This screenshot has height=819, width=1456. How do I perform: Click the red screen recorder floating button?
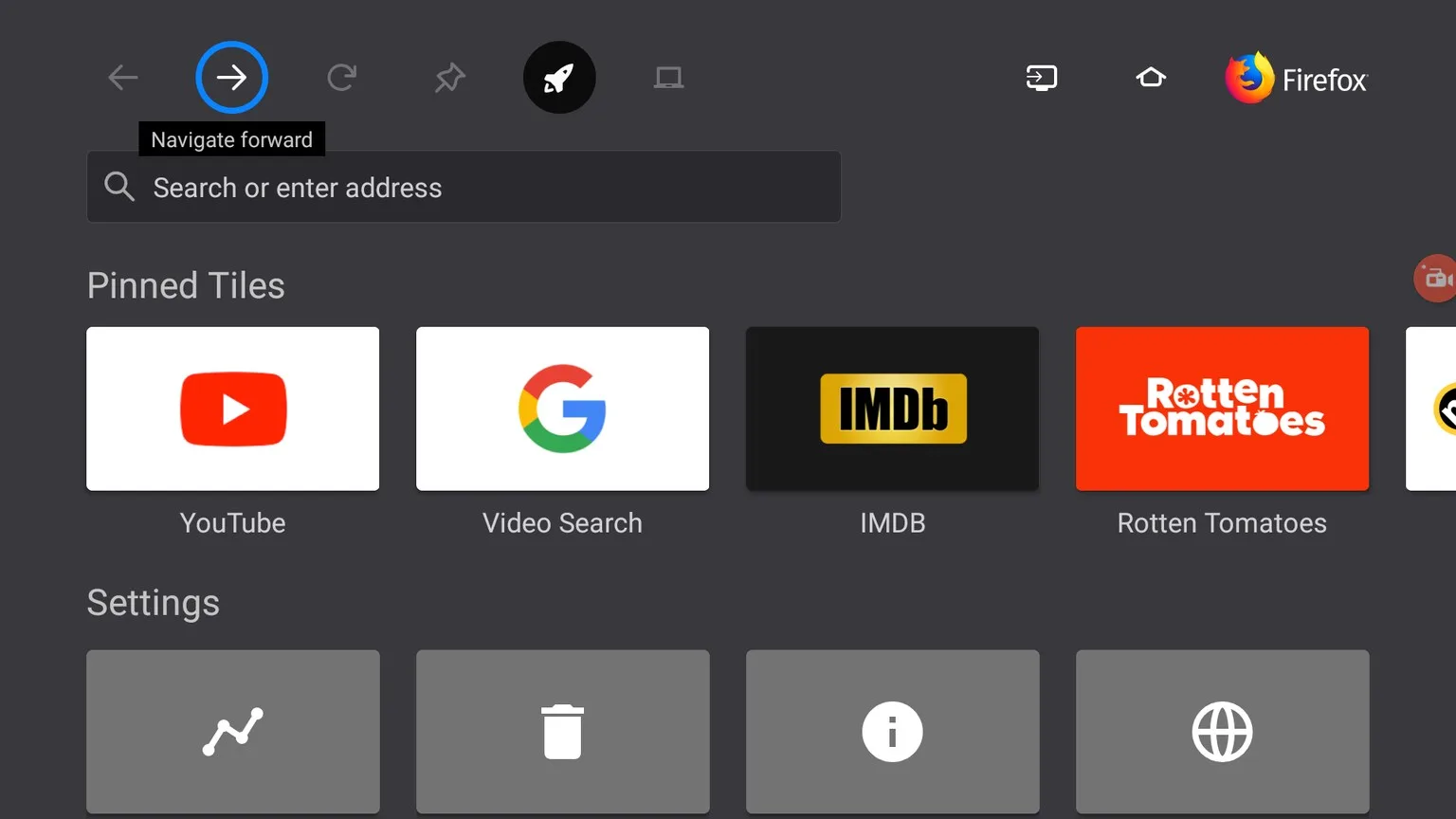[1436, 279]
